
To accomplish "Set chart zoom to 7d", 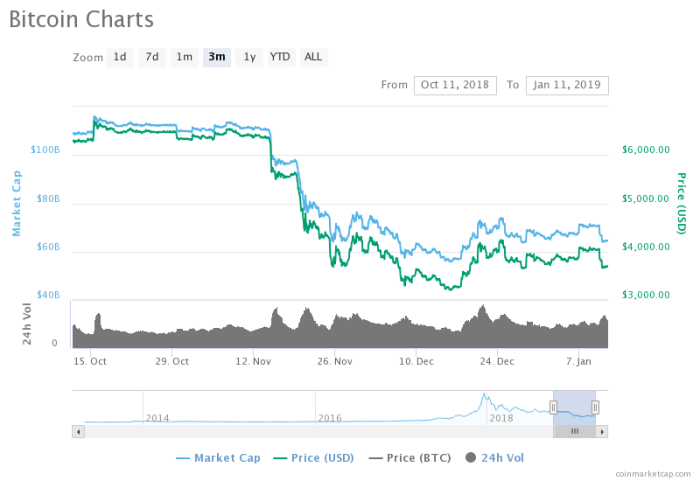I will click(x=152, y=57).
